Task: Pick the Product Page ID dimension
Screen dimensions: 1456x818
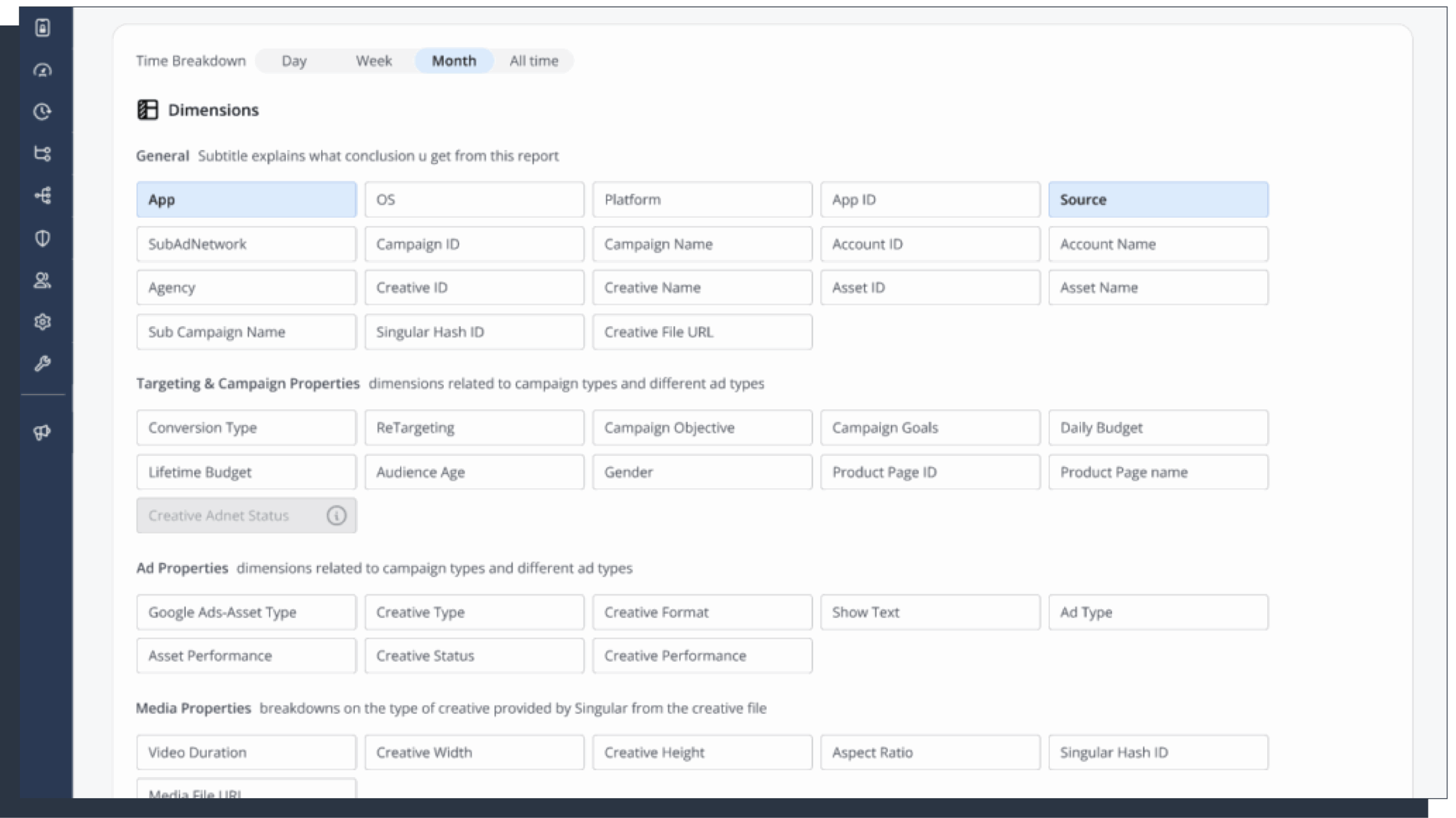Action: tap(930, 472)
